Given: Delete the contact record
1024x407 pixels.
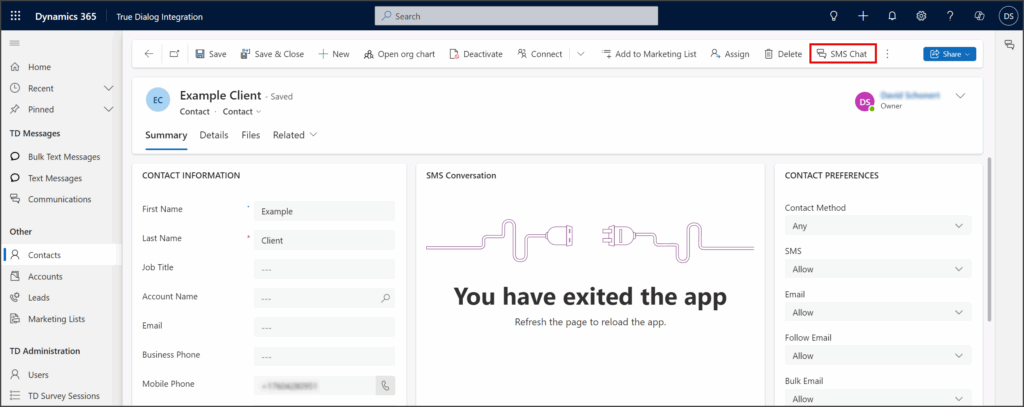Looking at the screenshot, I should [783, 54].
